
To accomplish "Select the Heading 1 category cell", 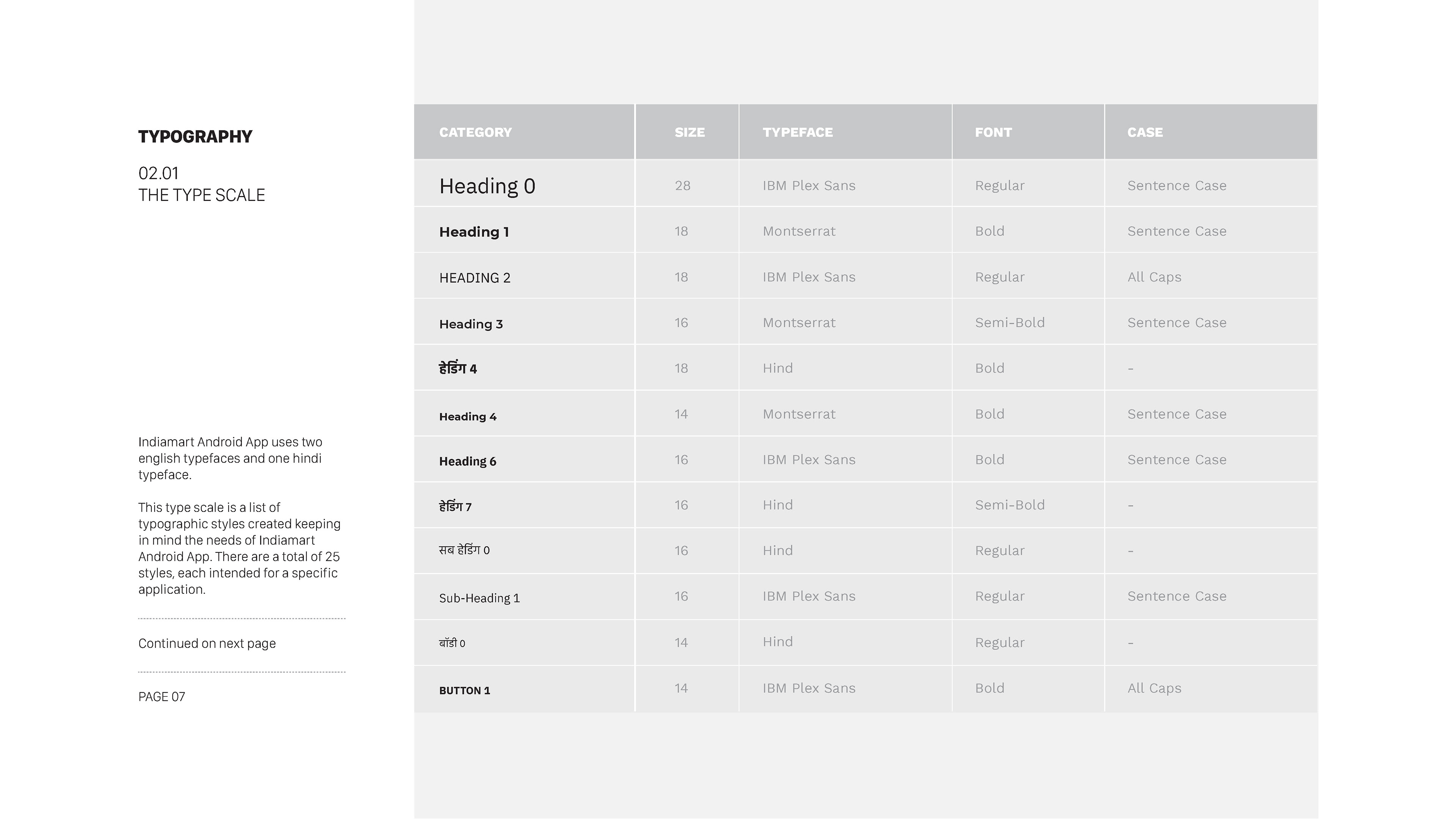I will click(x=474, y=232).
